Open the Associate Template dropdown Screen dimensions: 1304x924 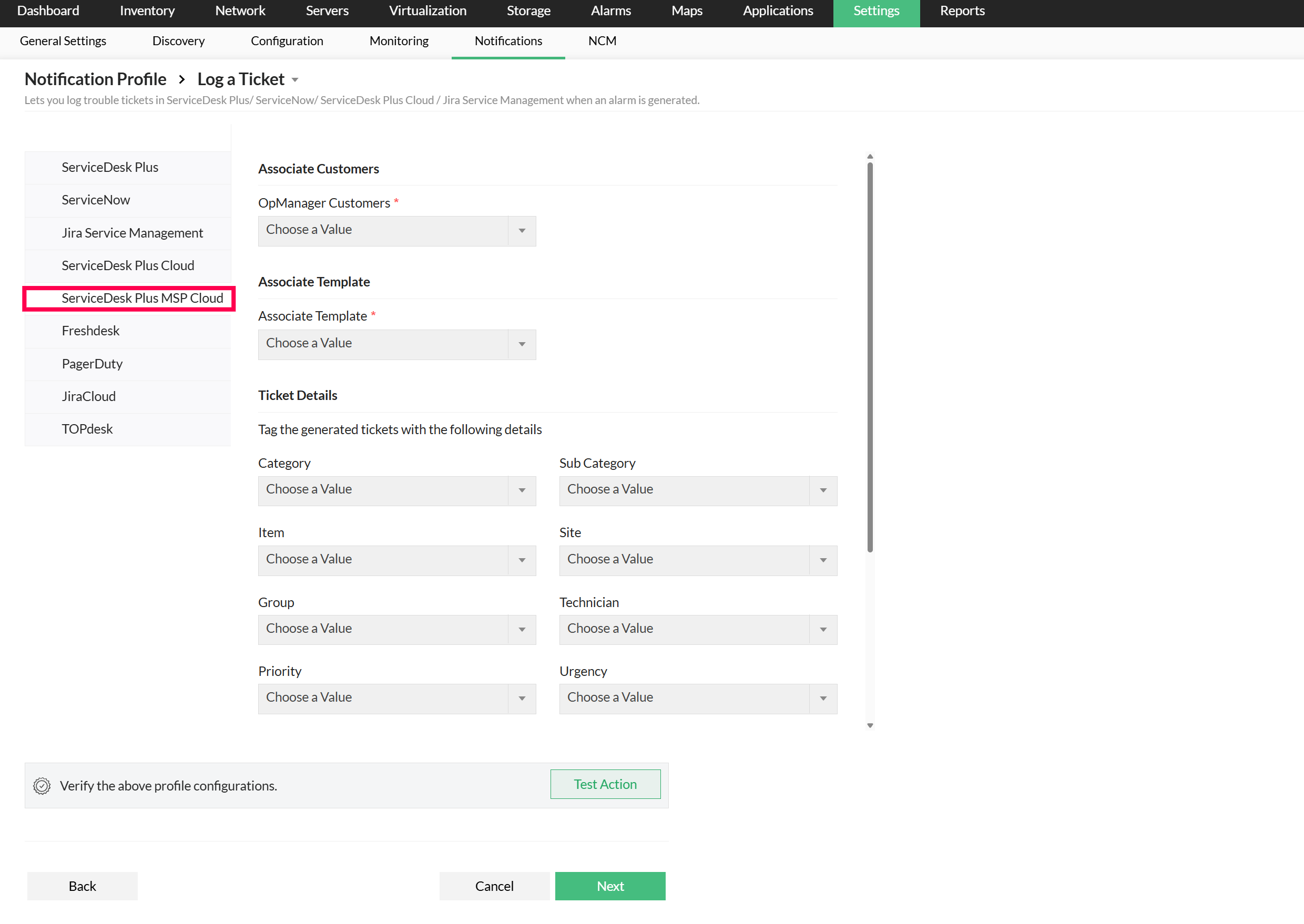(397, 344)
